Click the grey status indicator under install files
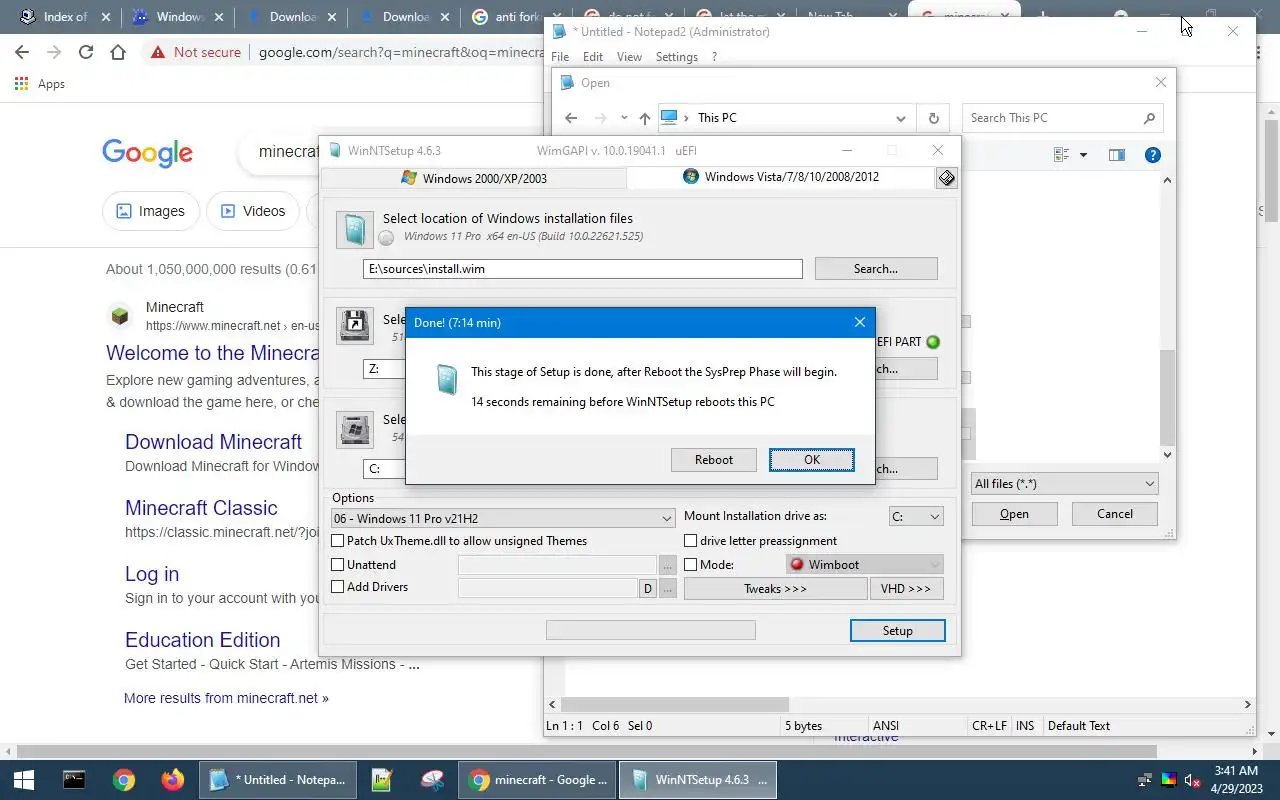The height and width of the screenshot is (800, 1280). [x=387, y=237]
